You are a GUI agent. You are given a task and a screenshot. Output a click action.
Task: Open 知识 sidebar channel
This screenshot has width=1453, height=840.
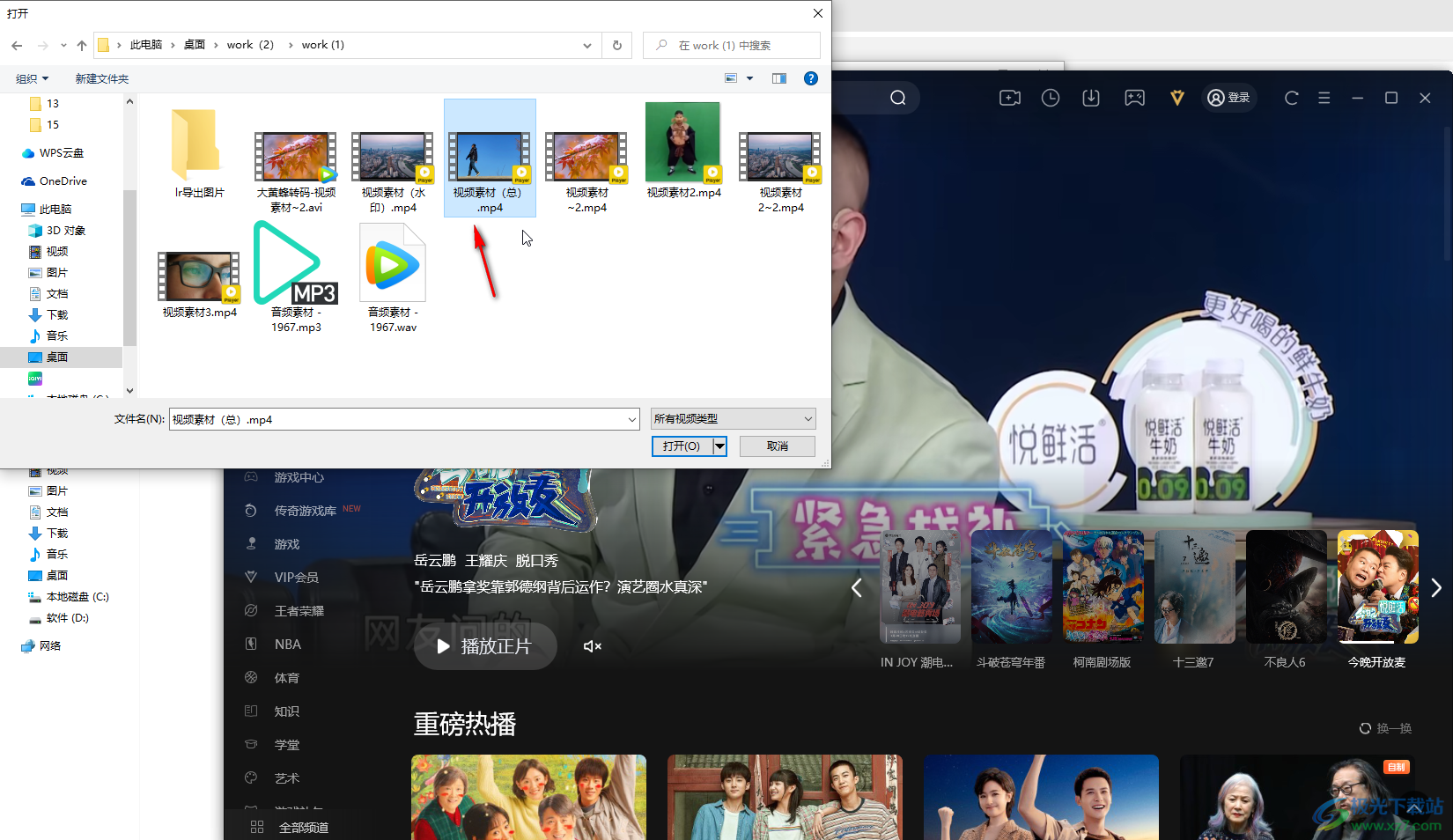(286, 711)
